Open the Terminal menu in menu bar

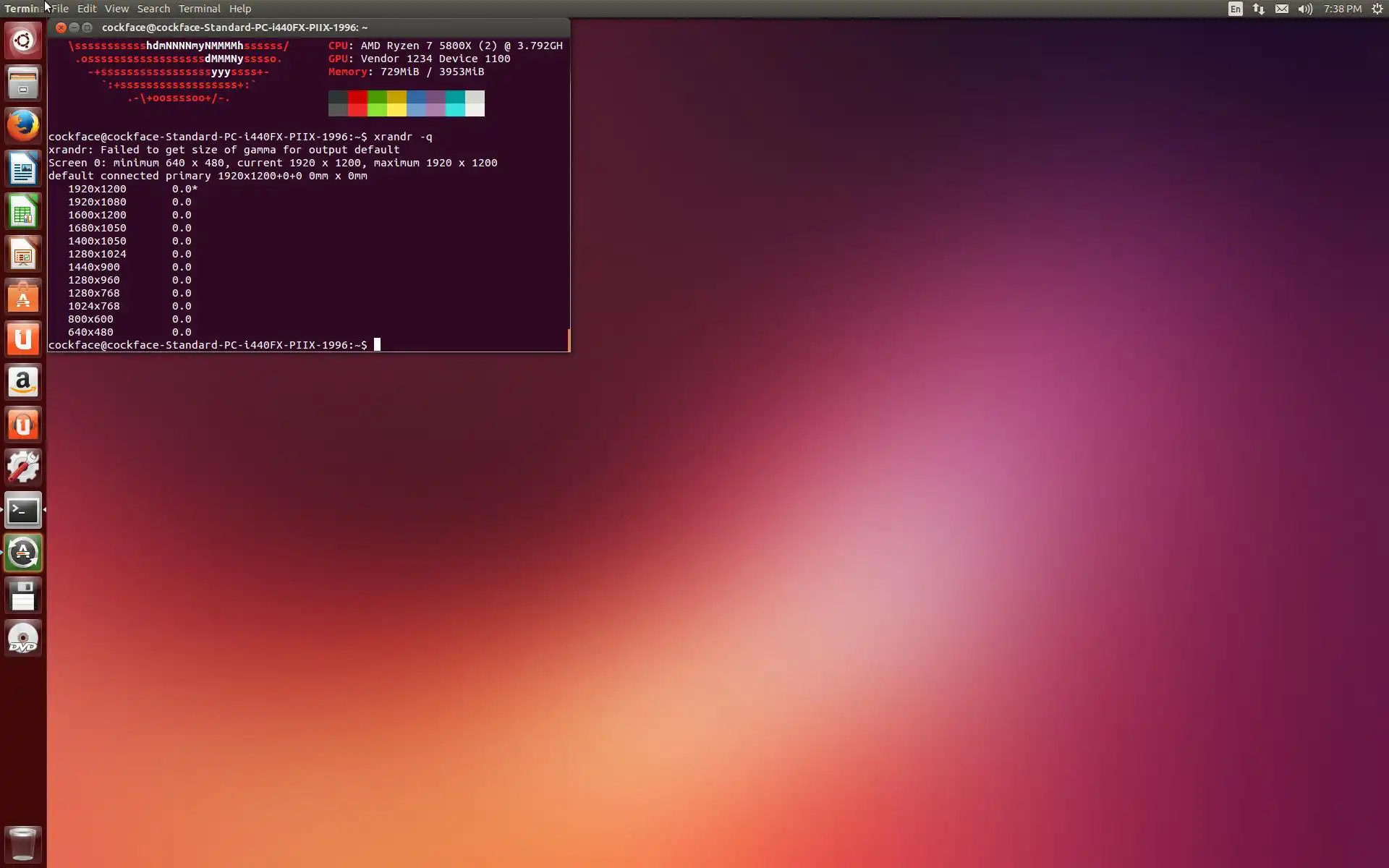pyautogui.click(x=199, y=9)
